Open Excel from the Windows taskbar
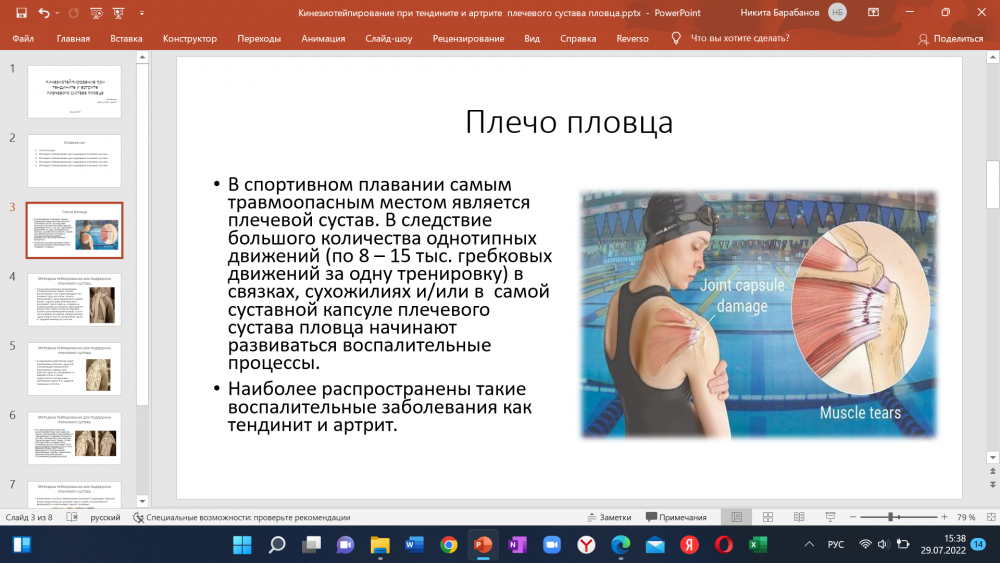 pos(757,545)
